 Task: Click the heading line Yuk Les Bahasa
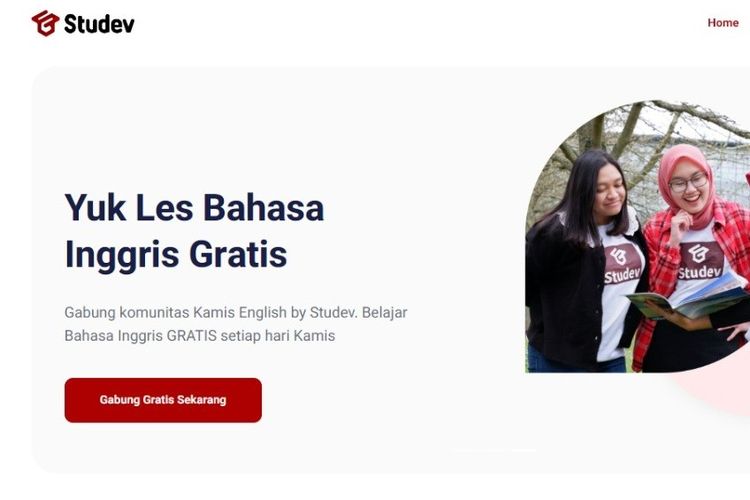[x=194, y=208]
